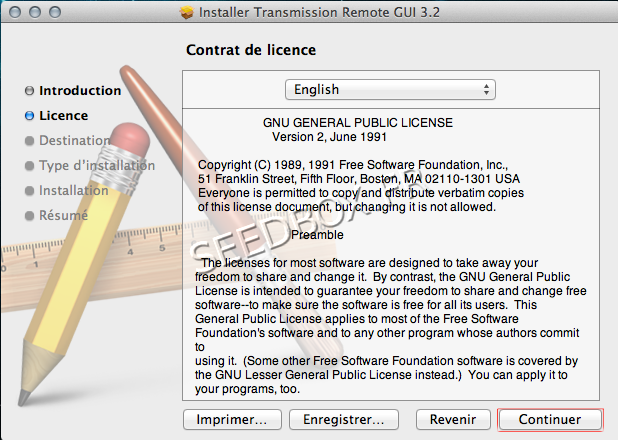Click the bullet next to Installation step
The width and height of the screenshot is (618, 440).
point(29,191)
